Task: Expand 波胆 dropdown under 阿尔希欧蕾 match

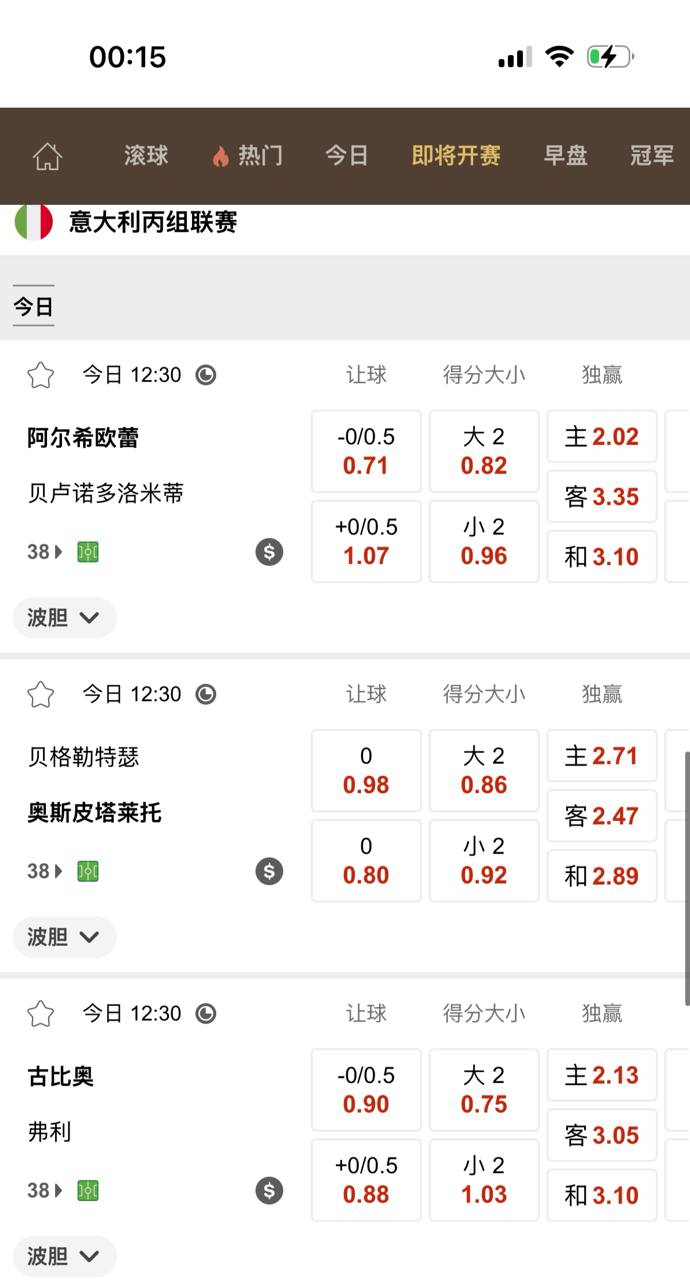Action: coord(64,617)
